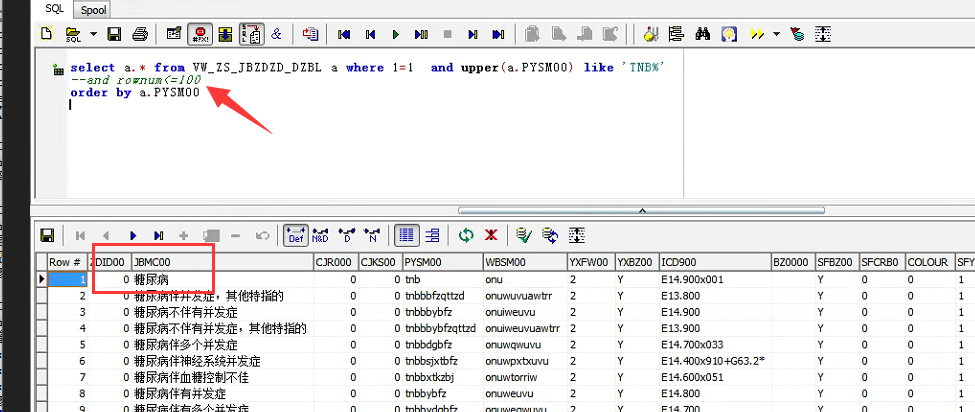Toggle the Def display mode button

(x=296, y=235)
